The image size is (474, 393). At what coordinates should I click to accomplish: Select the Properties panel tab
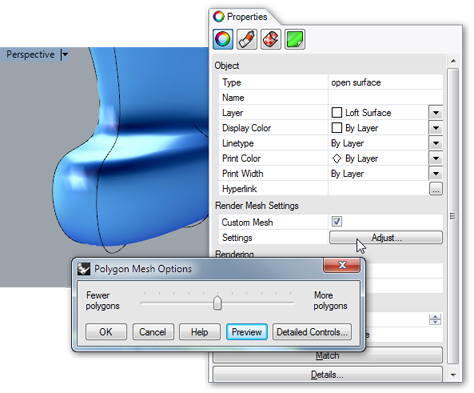(x=241, y=16)
